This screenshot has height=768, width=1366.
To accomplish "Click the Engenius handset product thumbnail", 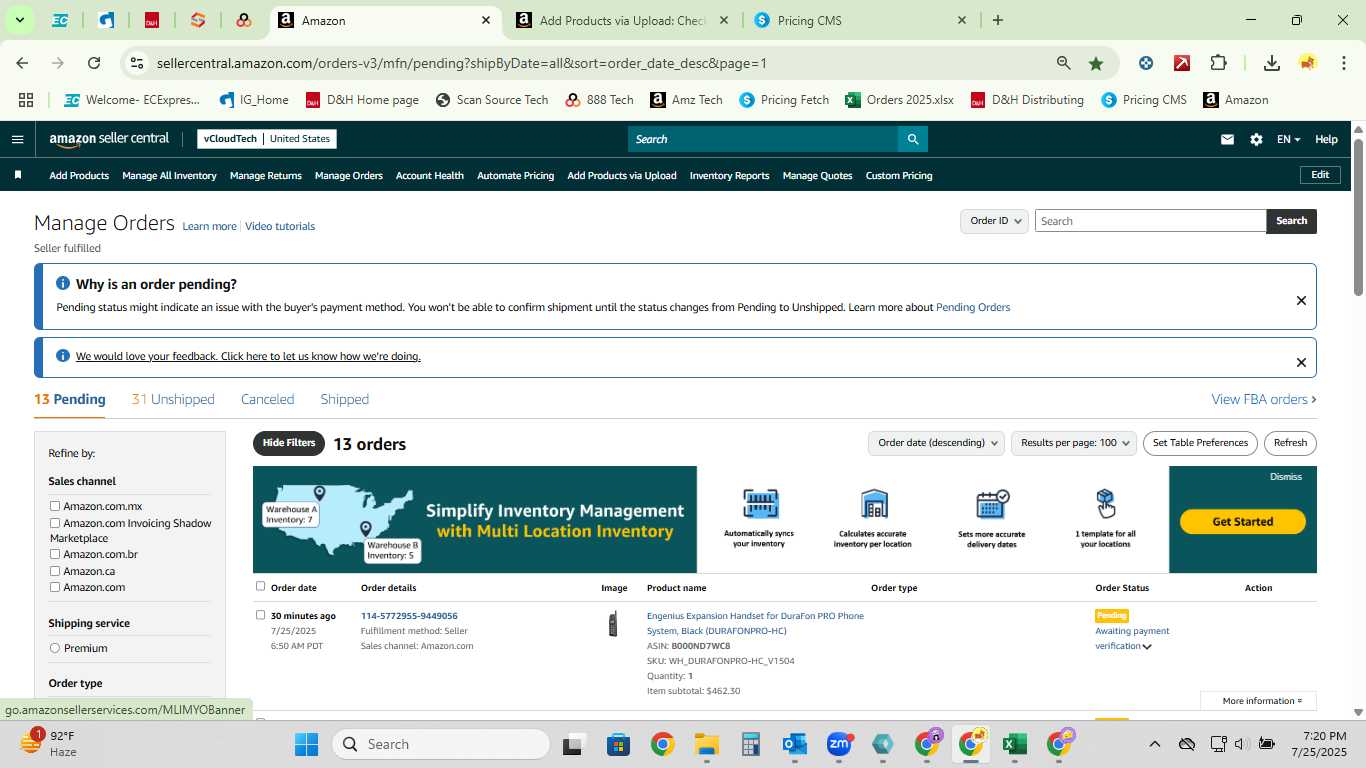I will click(x=613, y=624).
